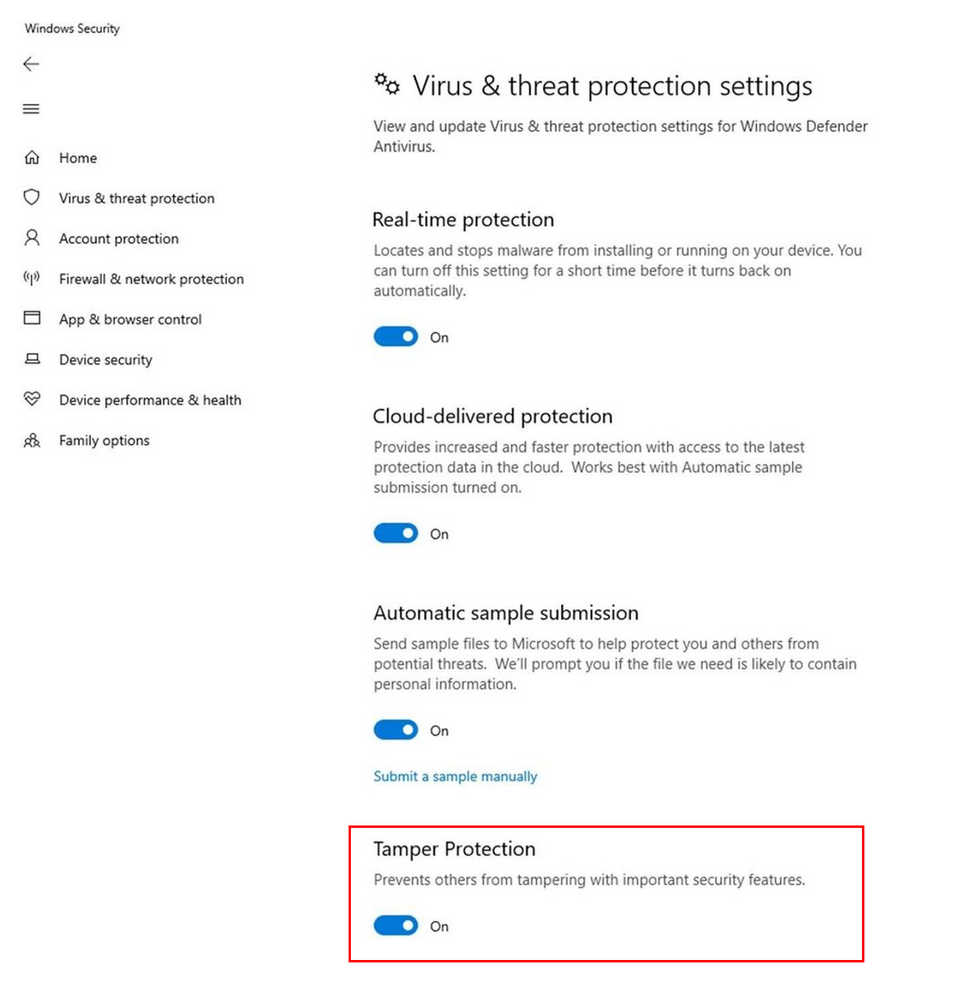
Task: Go to Account protection page
Action: [118, 239]
